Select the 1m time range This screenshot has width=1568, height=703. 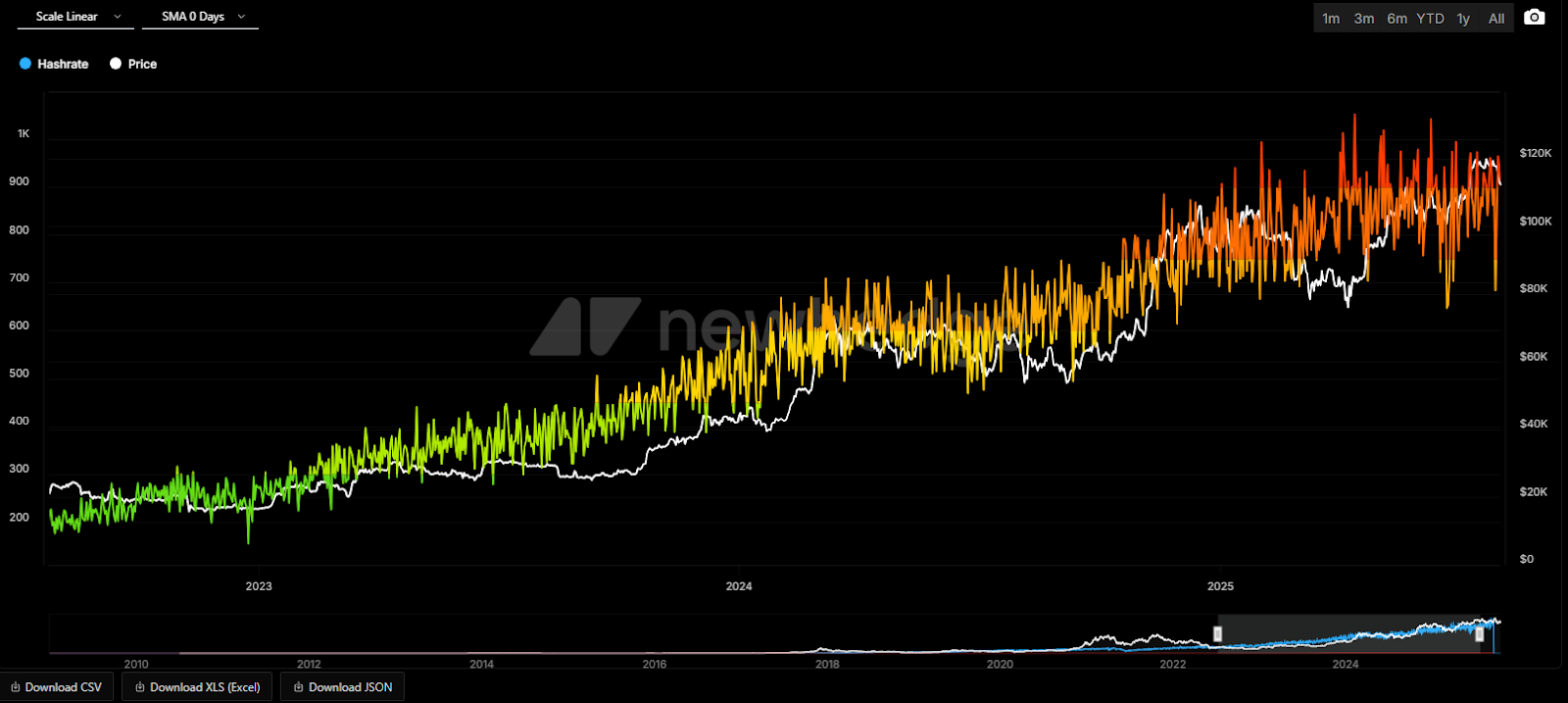coord(1330,19)
